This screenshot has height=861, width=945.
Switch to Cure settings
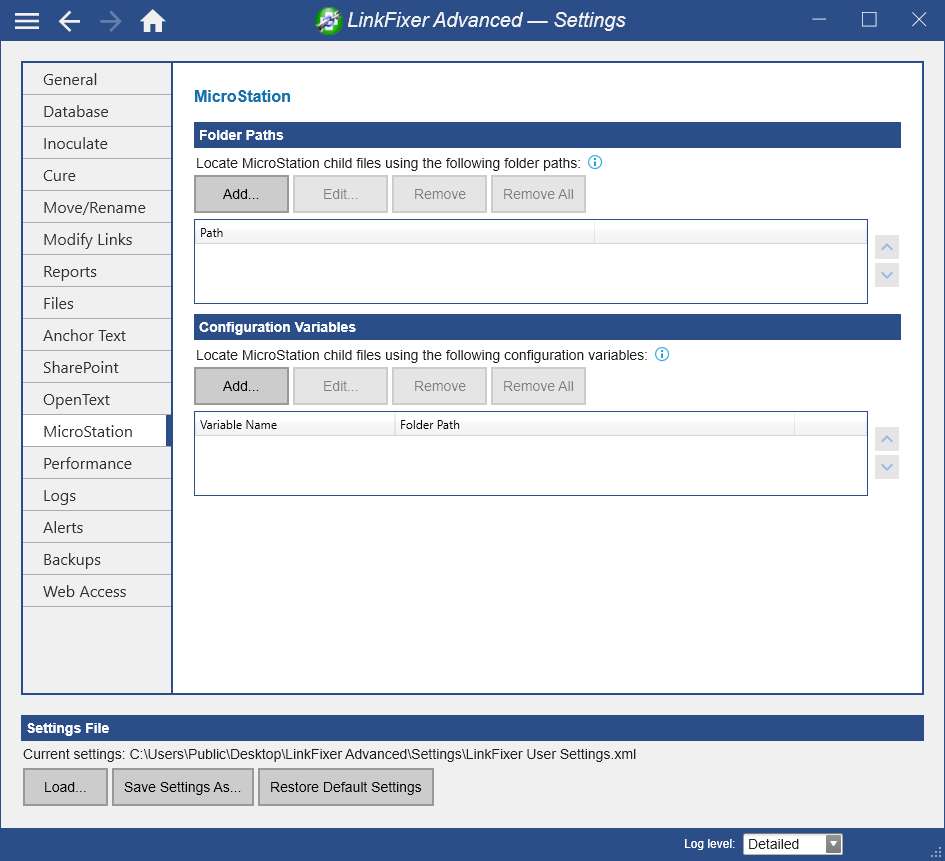pos(97,175)
